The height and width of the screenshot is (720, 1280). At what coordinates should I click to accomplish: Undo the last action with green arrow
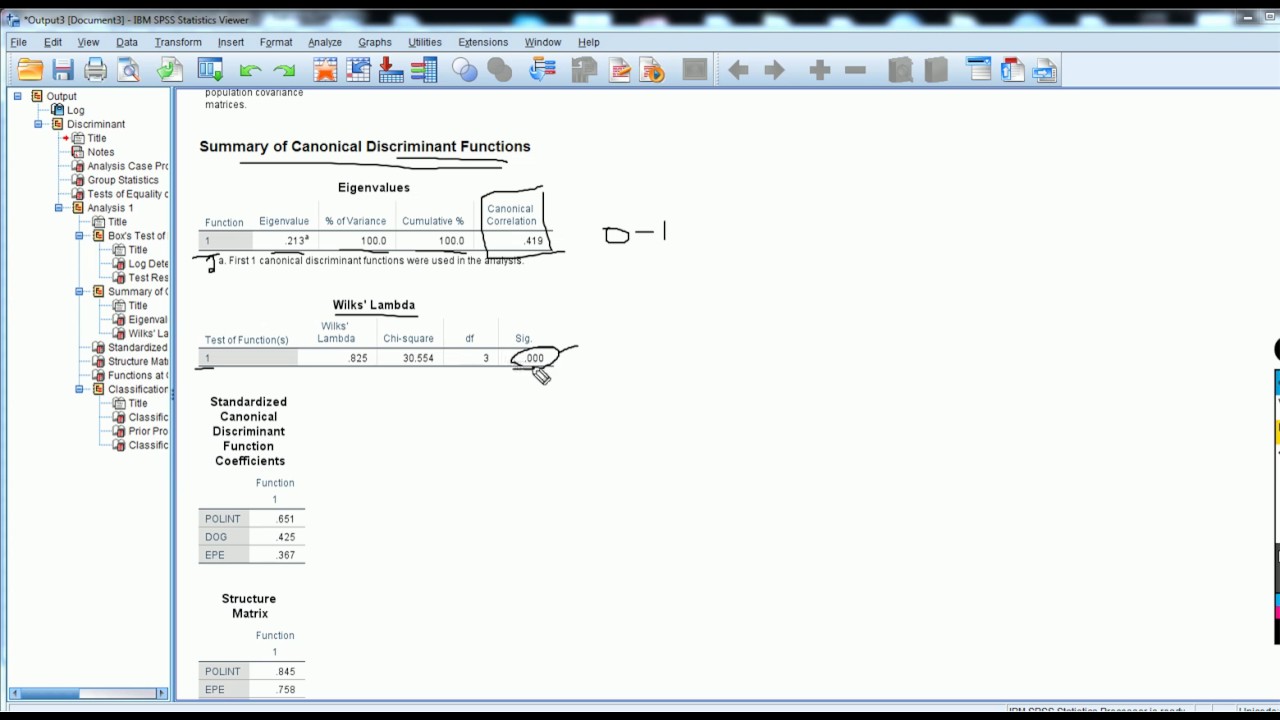[x=250, y=70]
